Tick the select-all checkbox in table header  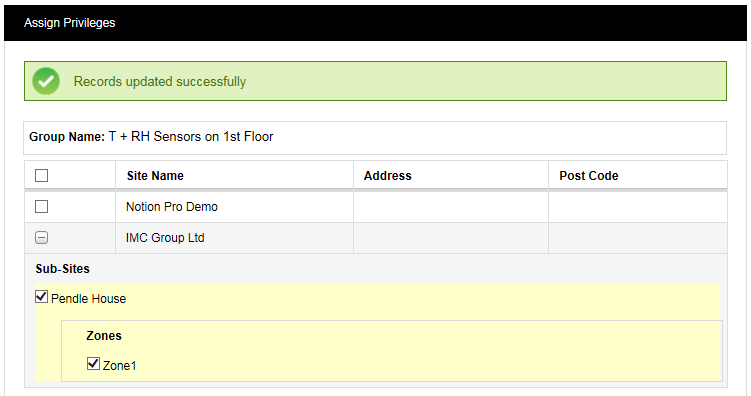click(x=42, y=176)
